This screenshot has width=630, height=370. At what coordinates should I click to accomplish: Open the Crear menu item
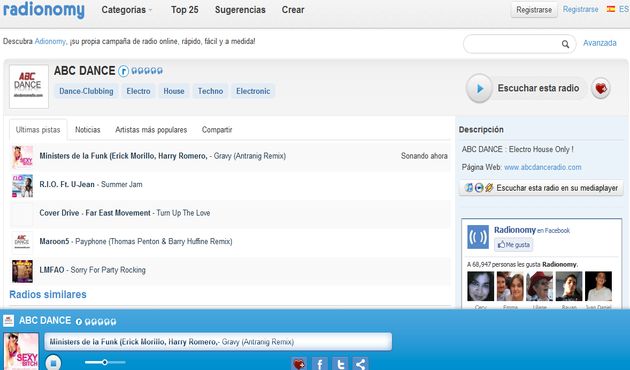pyautogui.click(x=292, y=10)
